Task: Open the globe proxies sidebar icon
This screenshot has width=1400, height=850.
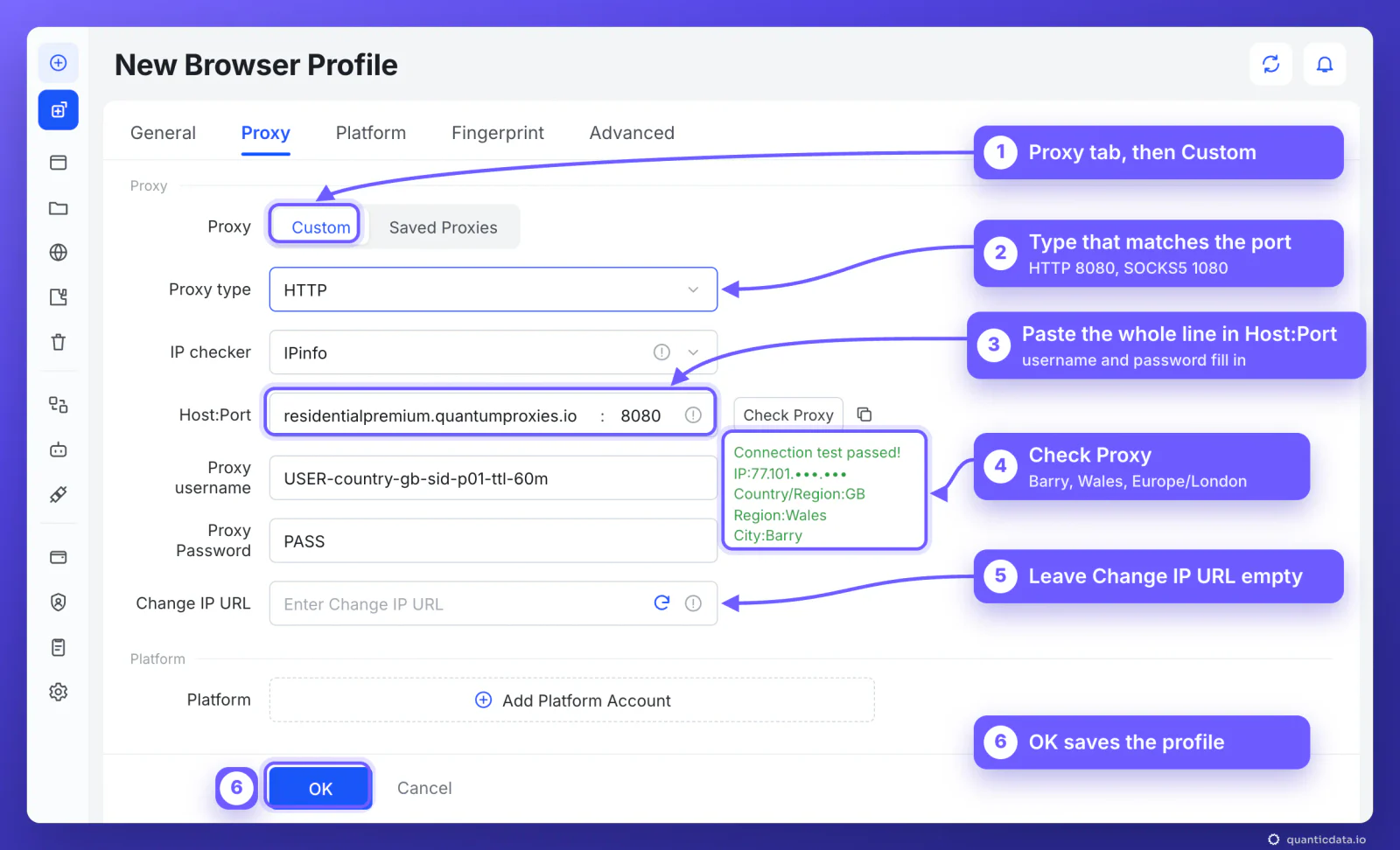Action: tap(59, 253)
